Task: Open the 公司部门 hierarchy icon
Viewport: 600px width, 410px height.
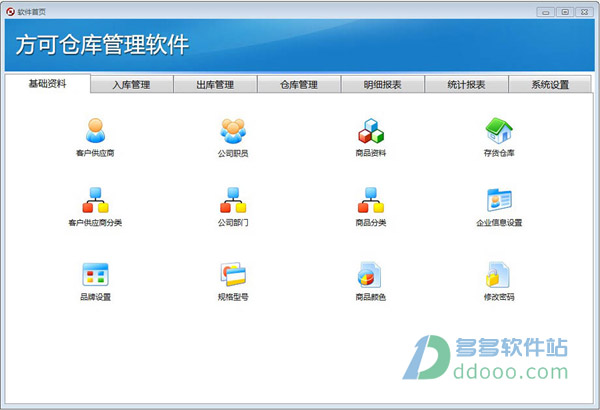Action: [233, 200]
